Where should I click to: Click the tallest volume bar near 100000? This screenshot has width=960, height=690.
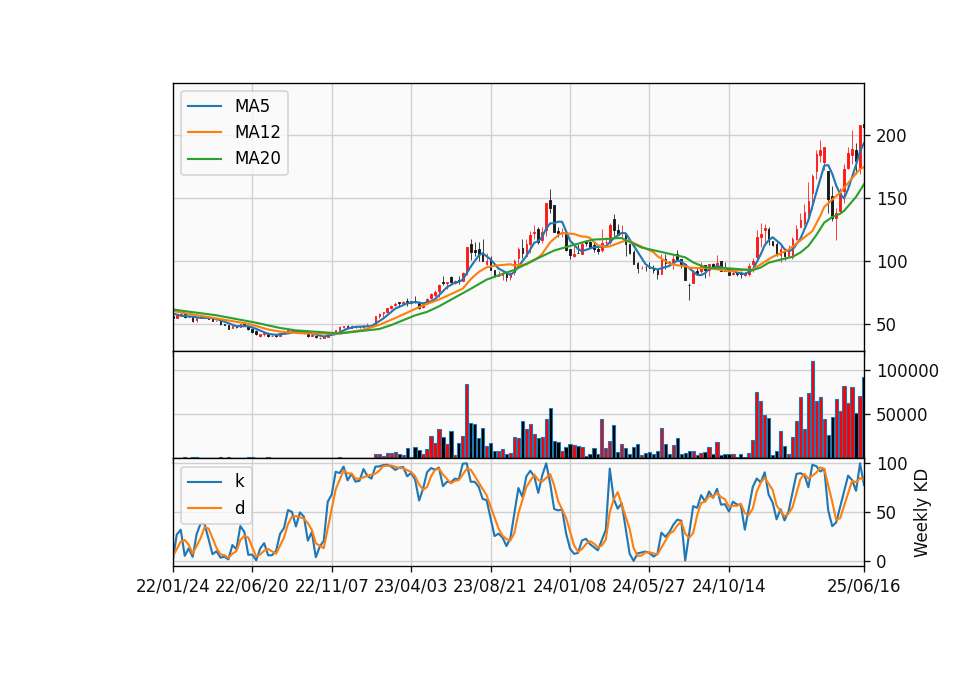813,410
